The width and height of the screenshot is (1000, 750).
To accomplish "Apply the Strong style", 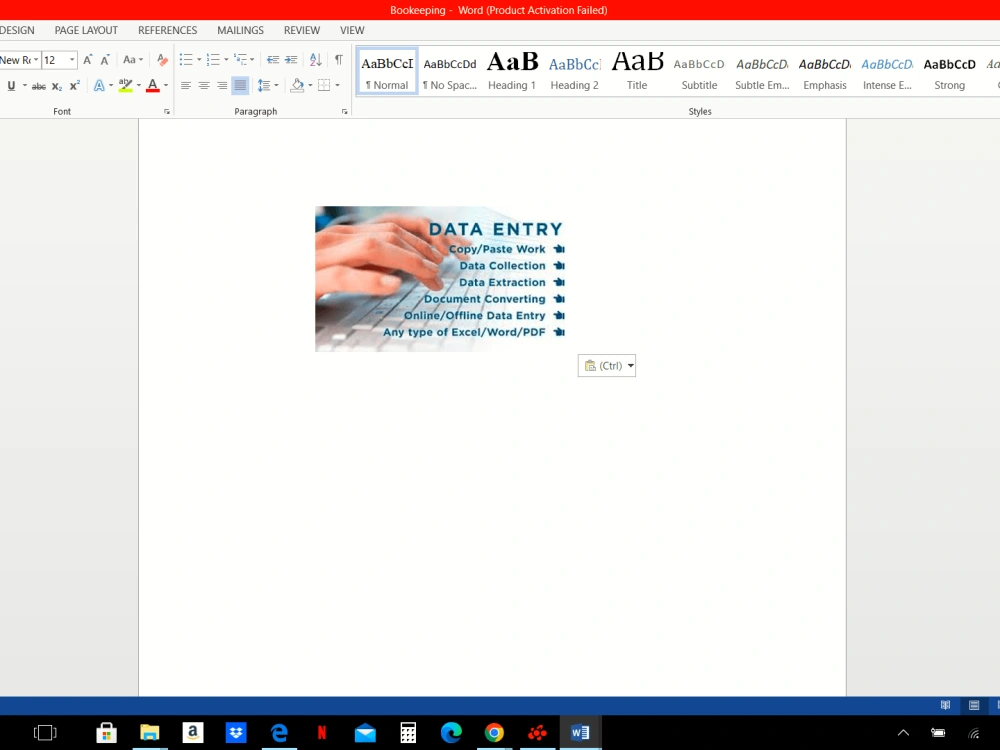I will coord(950,71).
